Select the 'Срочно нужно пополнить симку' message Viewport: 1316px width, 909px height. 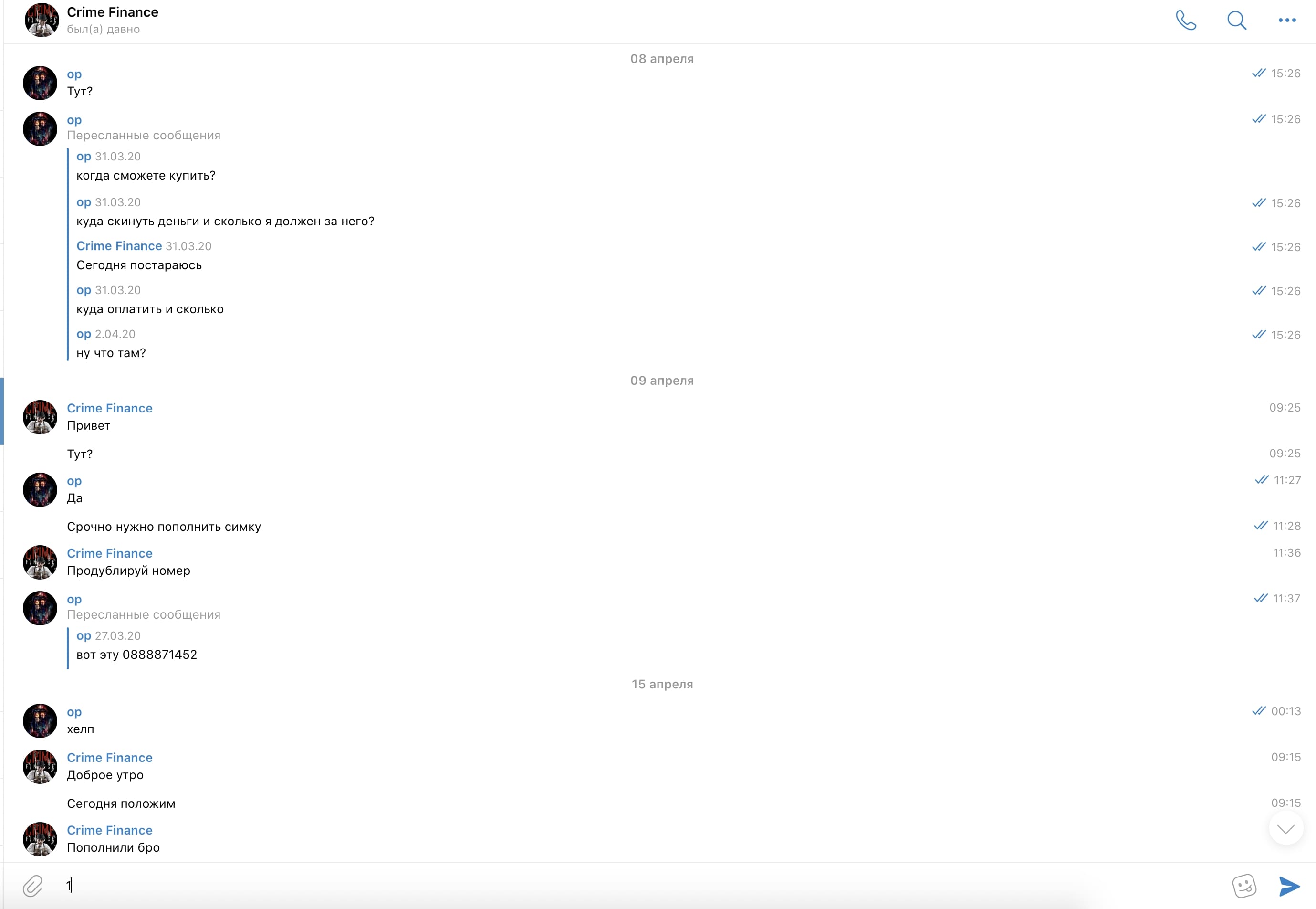164,527
